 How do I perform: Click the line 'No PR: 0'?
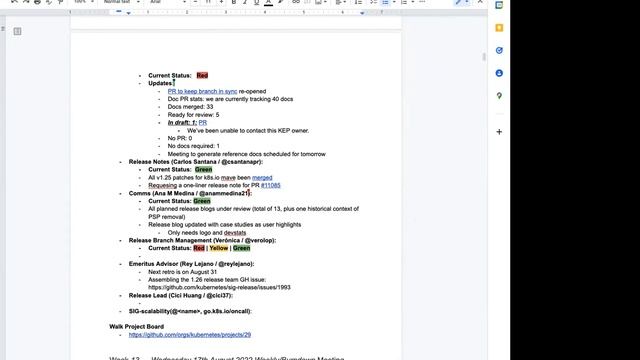[180, 138]
